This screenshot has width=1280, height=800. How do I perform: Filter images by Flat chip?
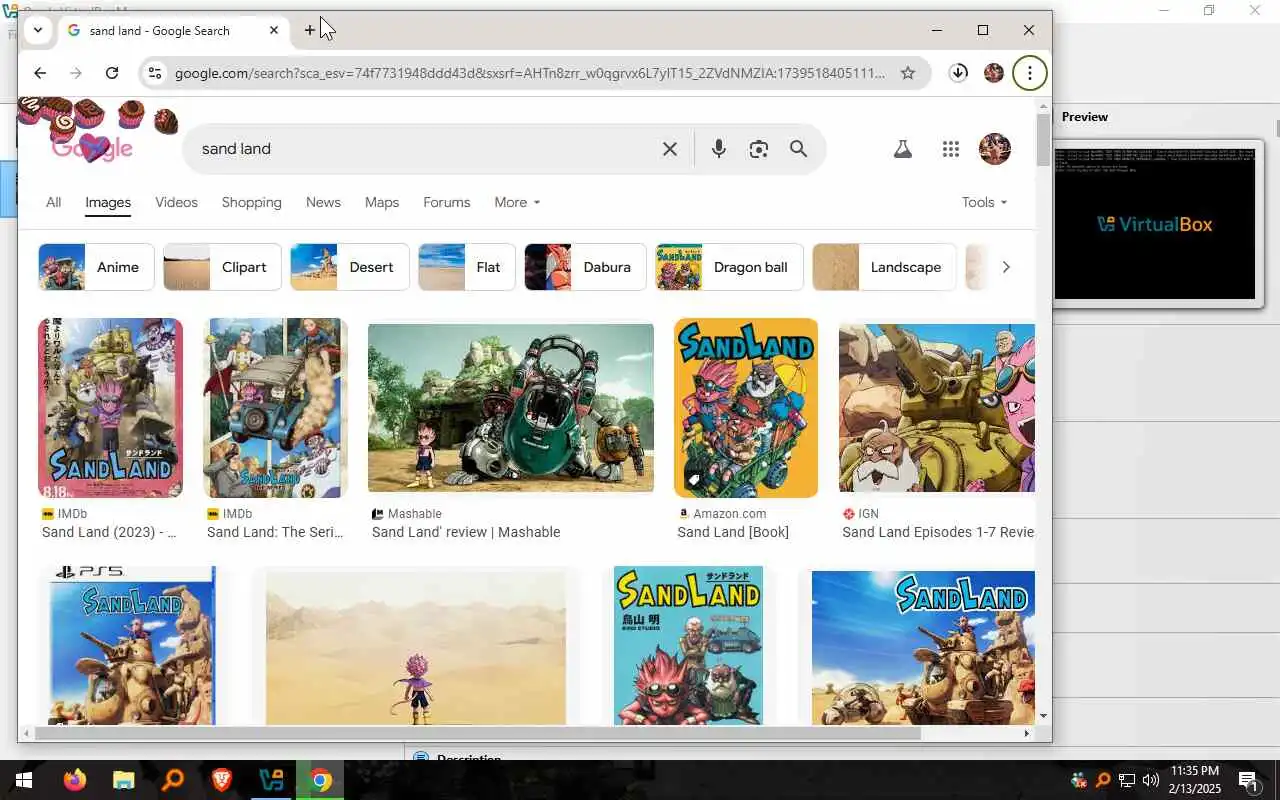pyautogui.click(x=467, y=267)
